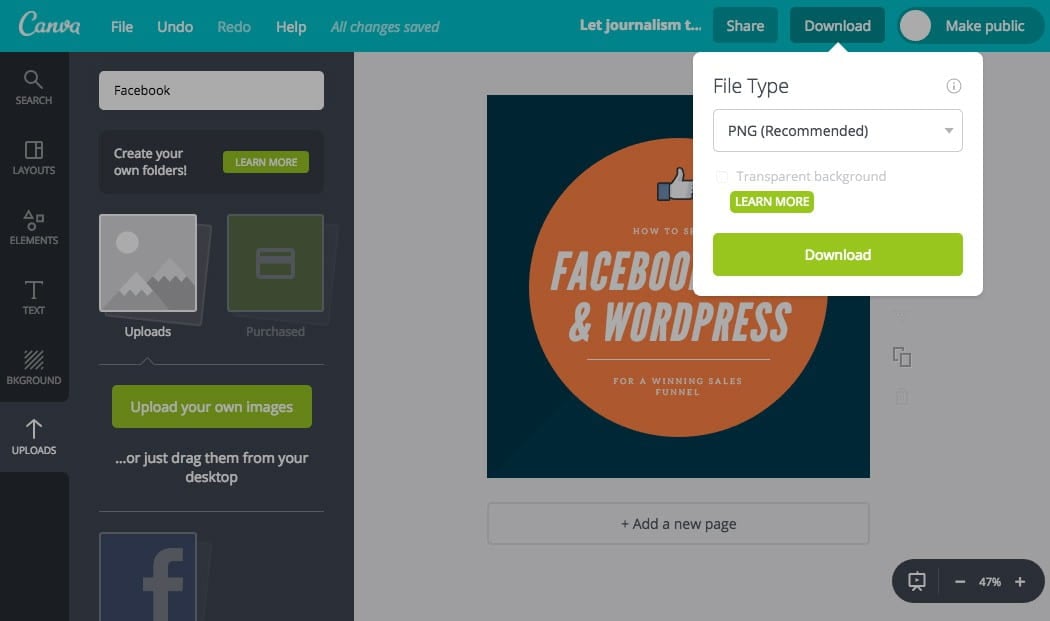This screenshot has width=1050, height=621.
Task: Check the Transparent background checkbox
Action: coord(722,177)
